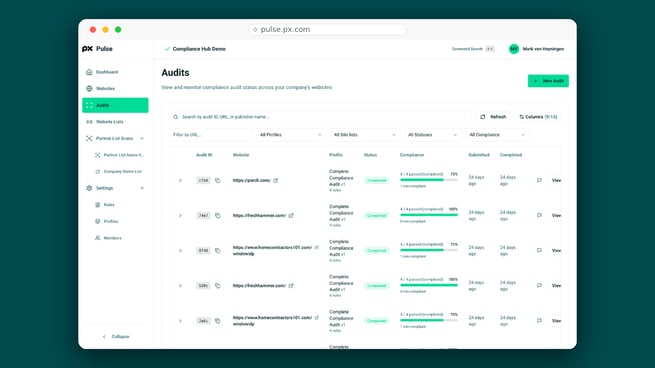
Task: View the third audit row details
Action: click(x=556, y=251)
